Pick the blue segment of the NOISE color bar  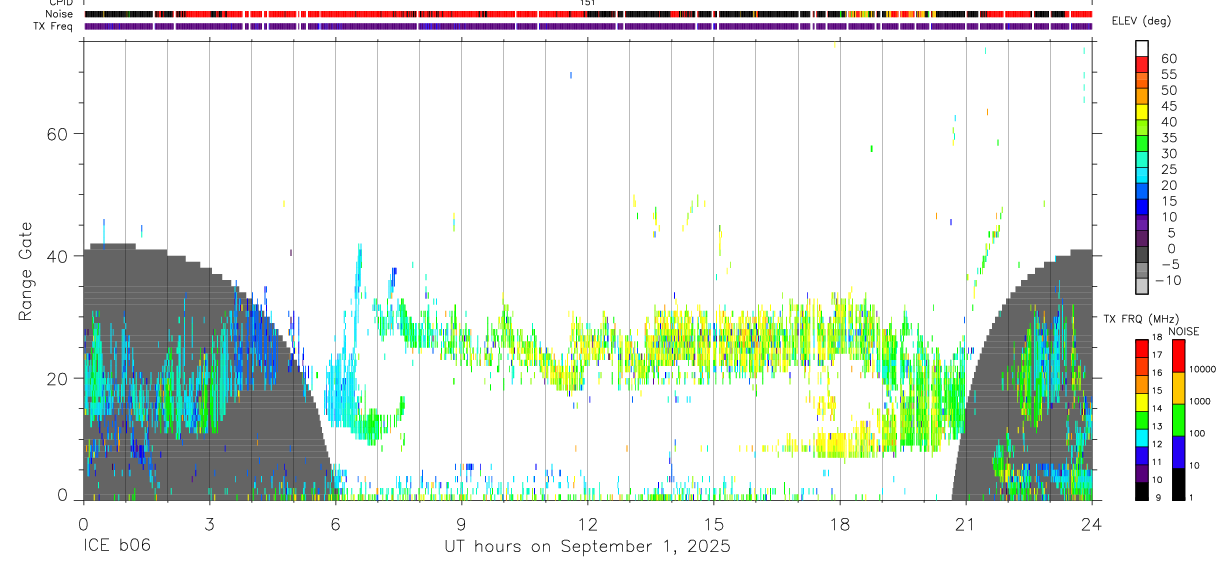coord(1179,451)
